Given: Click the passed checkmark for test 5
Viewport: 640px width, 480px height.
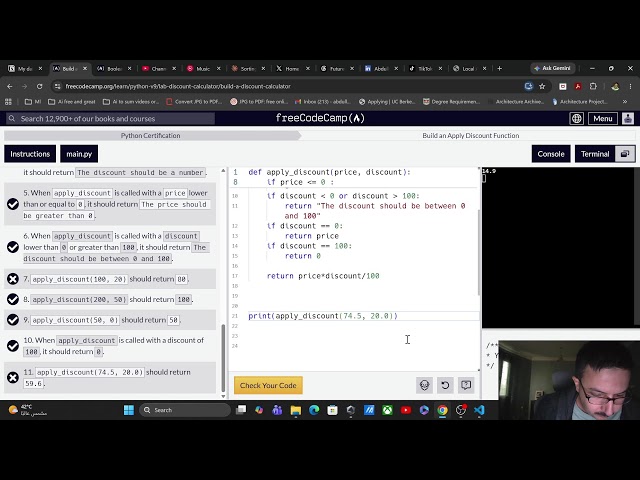Looking at the screenshot, I should (13, 204).
